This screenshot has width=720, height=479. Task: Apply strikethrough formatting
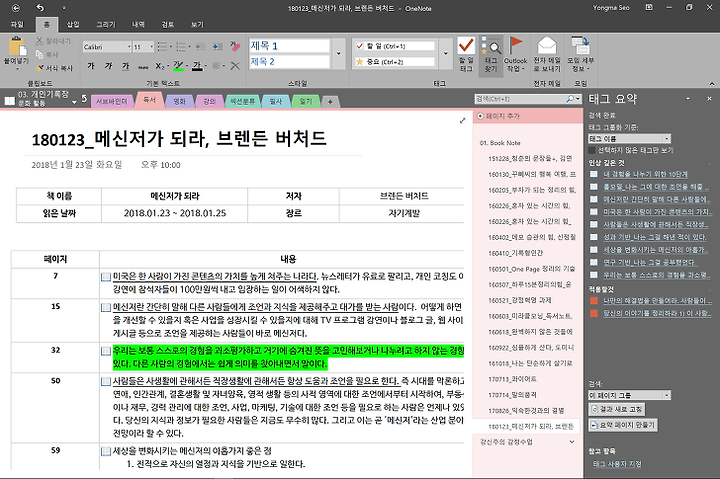[x=143, y=66]
